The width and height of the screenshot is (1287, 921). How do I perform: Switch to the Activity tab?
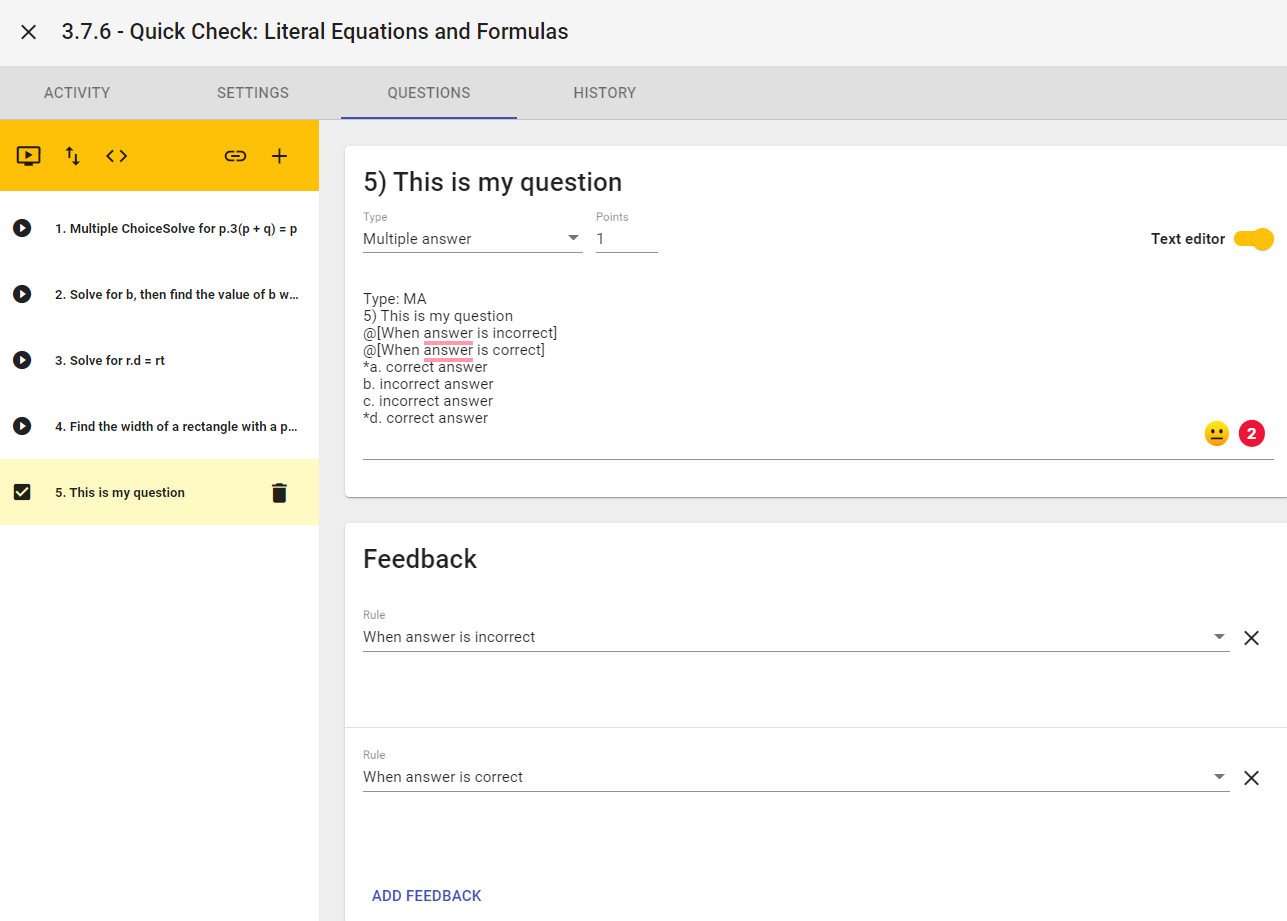[x=77, y=93]
